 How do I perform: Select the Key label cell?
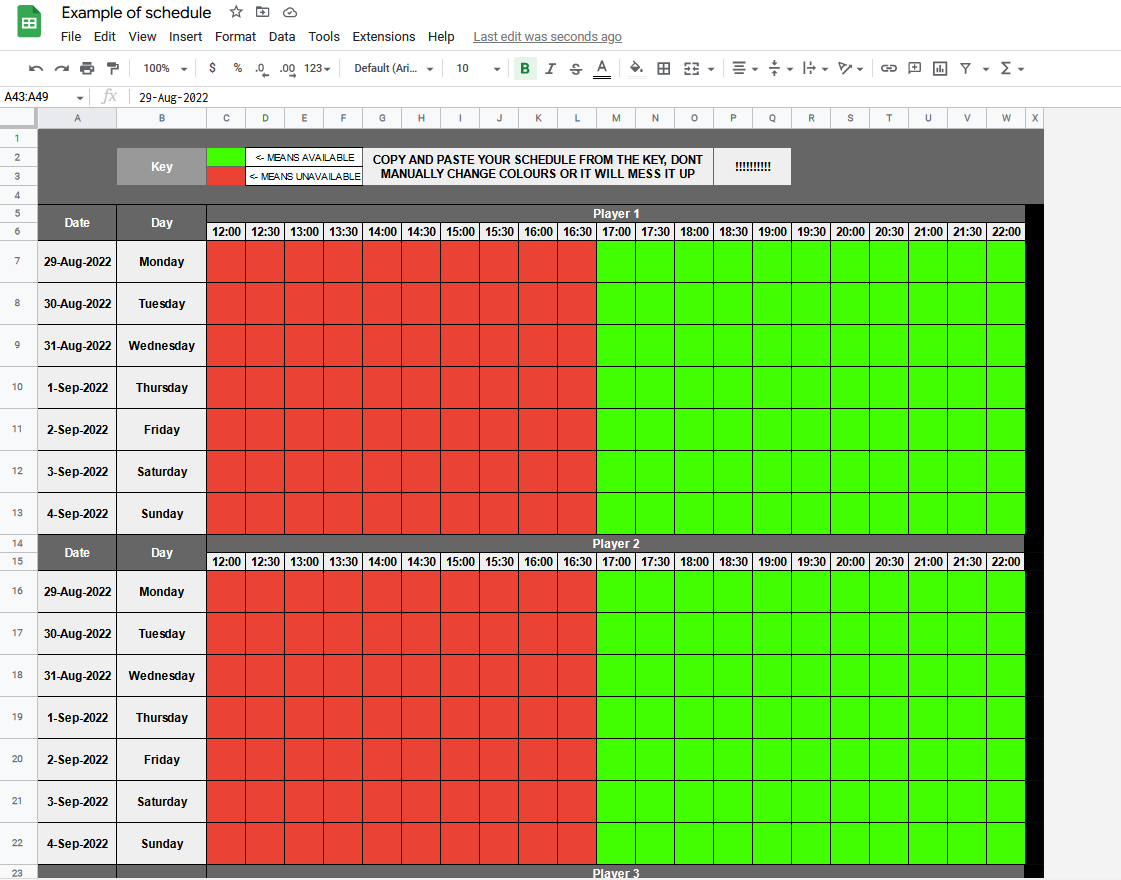point(162,167)
